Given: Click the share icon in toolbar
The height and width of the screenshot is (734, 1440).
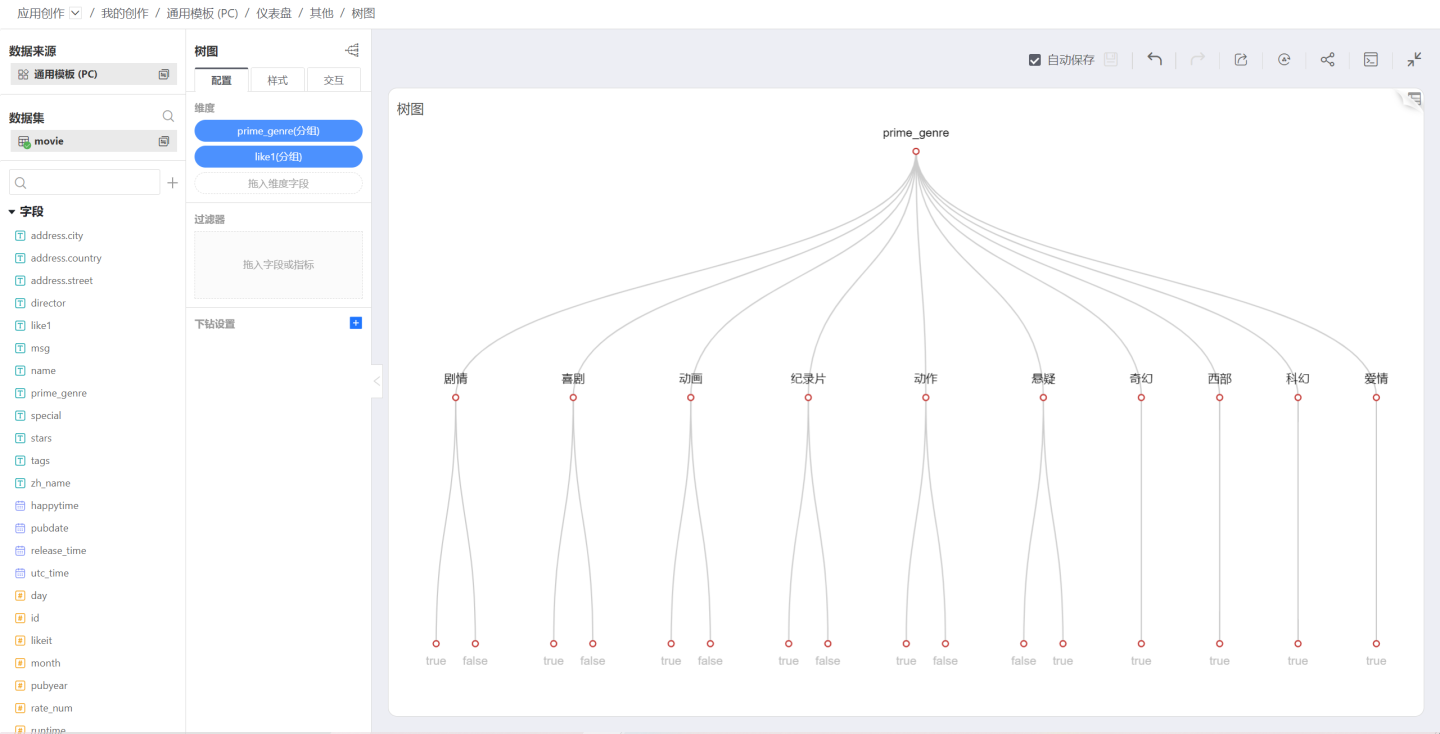Looking at the screenshot, I should point(1327,60).
